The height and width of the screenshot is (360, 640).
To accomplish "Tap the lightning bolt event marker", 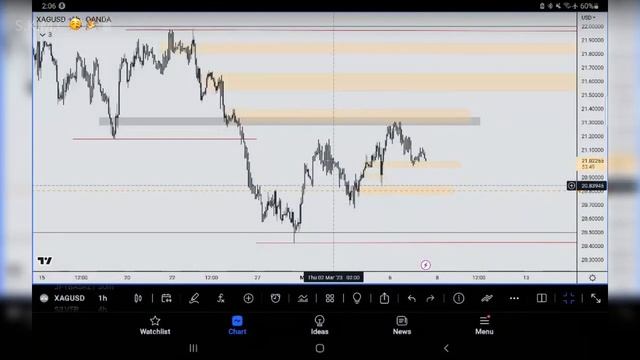I will (x=425, y=265).
